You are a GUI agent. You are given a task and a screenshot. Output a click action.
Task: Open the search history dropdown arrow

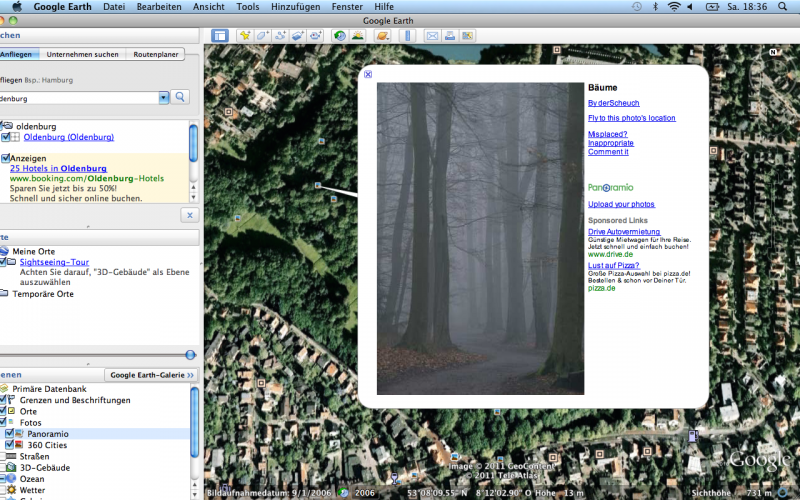pos(163,97)
